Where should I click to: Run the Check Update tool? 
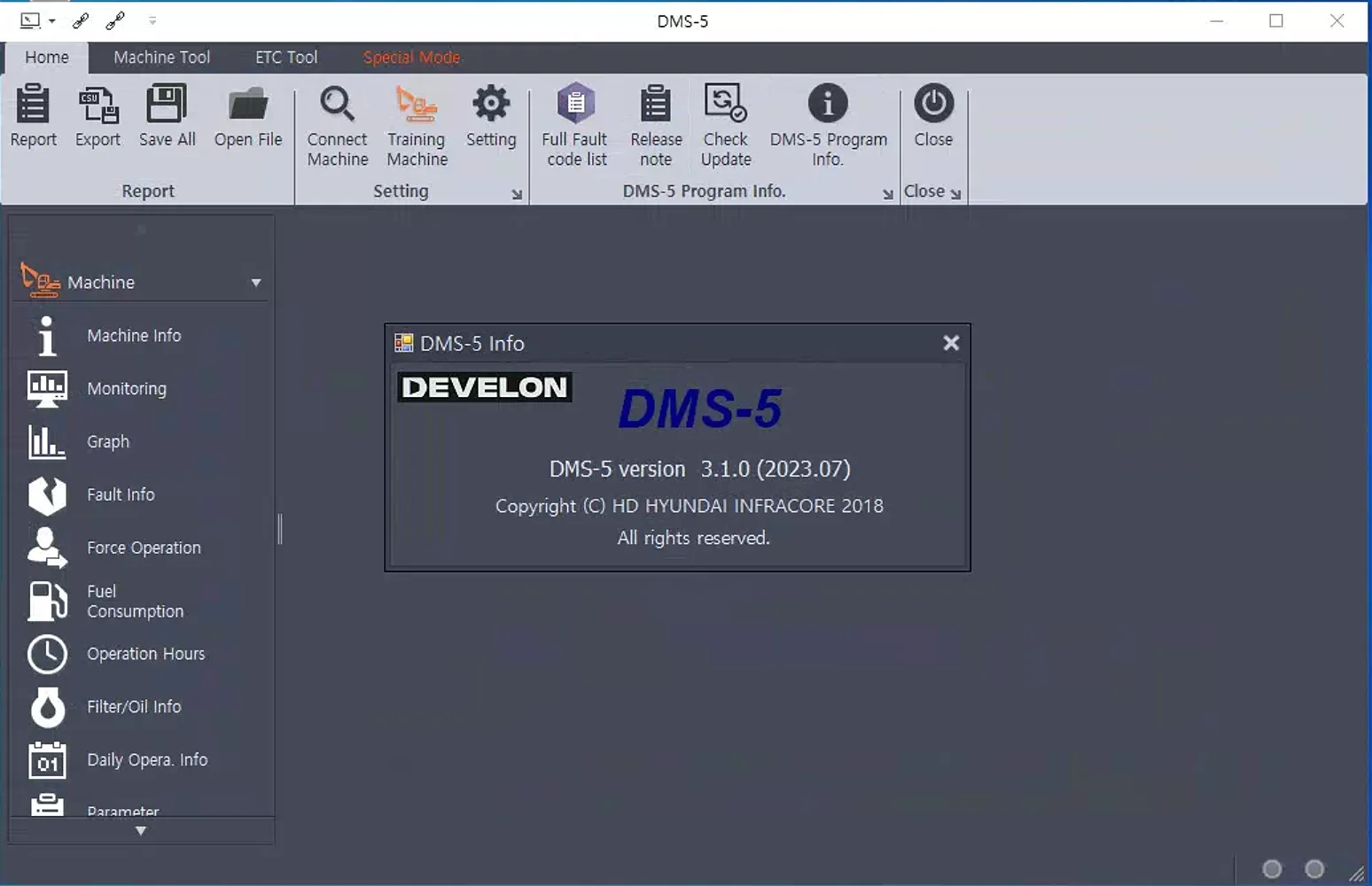(725, 124)
